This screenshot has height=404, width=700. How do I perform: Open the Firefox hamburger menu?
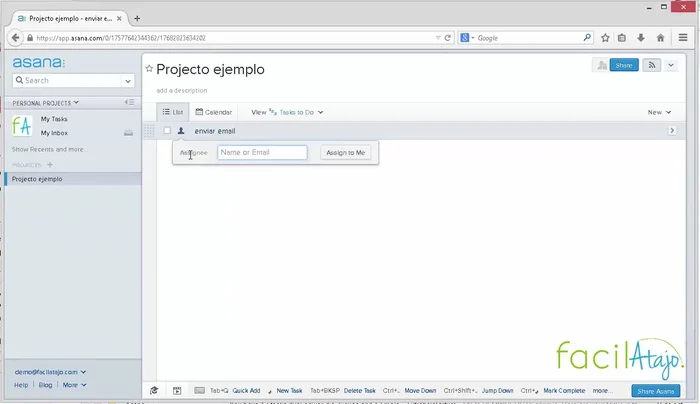coord(683,37)
